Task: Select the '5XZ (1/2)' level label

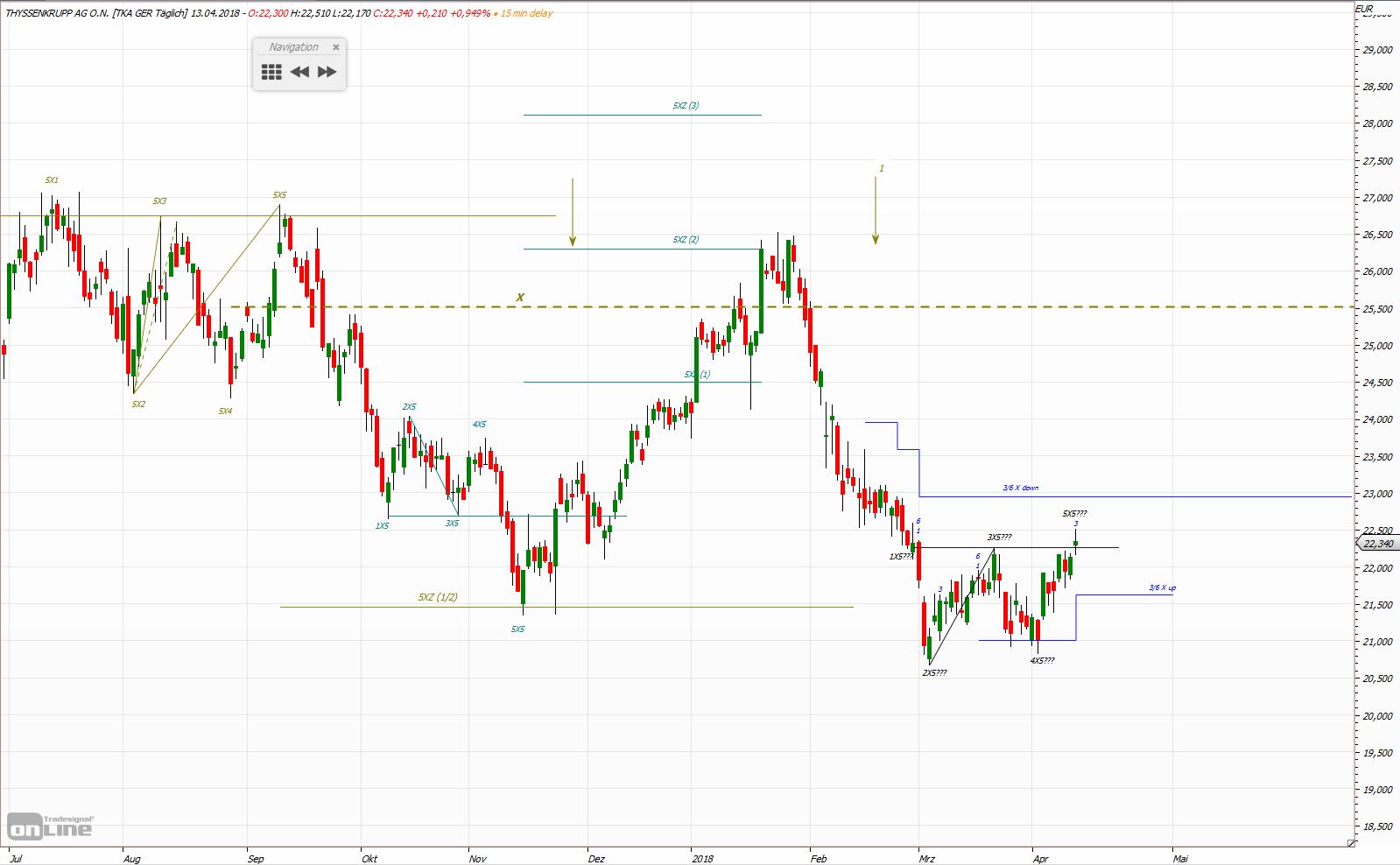Action: point(438,597)
